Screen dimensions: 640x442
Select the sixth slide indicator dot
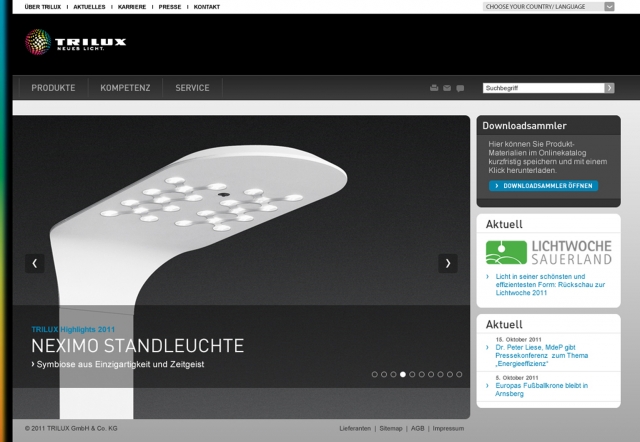[422, 374]
